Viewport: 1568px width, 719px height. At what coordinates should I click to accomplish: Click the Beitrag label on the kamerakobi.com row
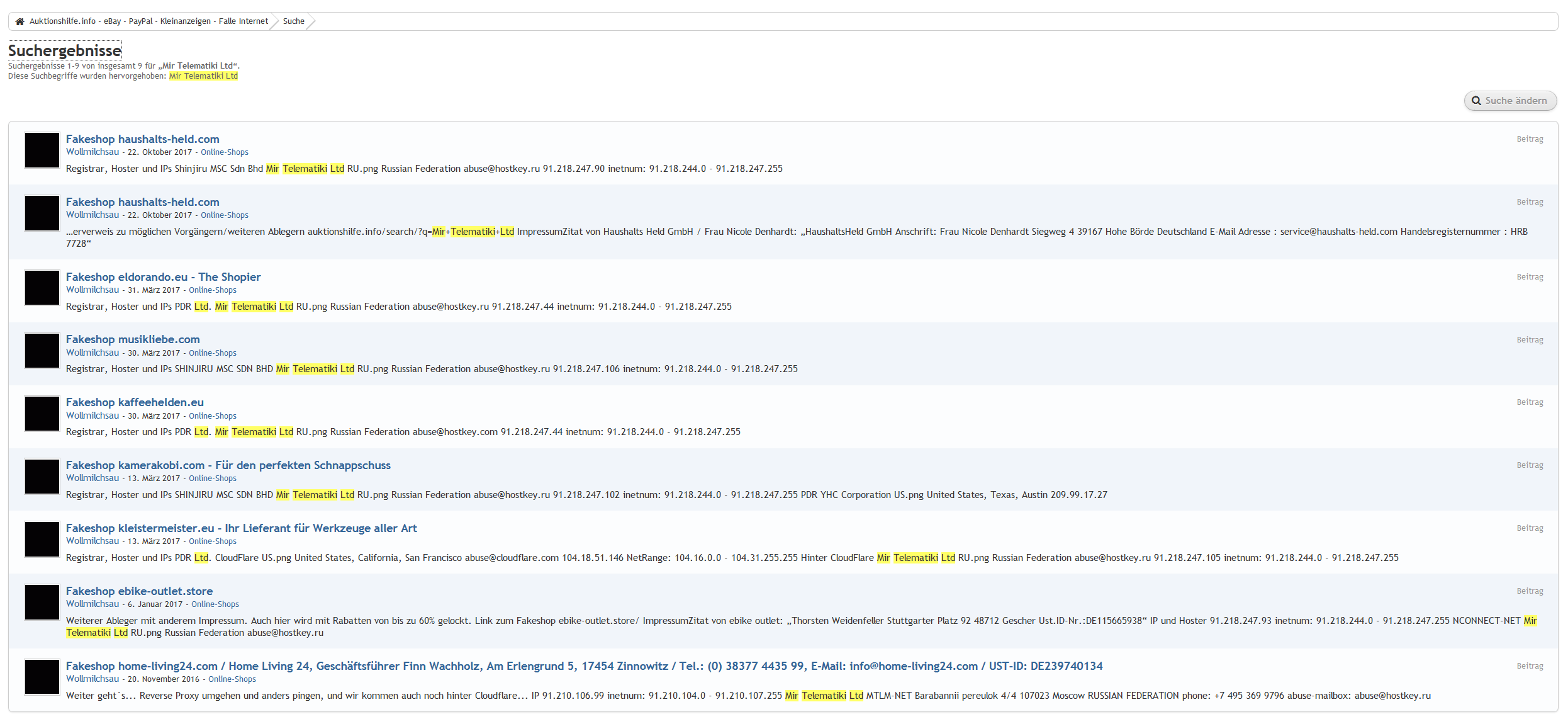[x=1530, y=465]
